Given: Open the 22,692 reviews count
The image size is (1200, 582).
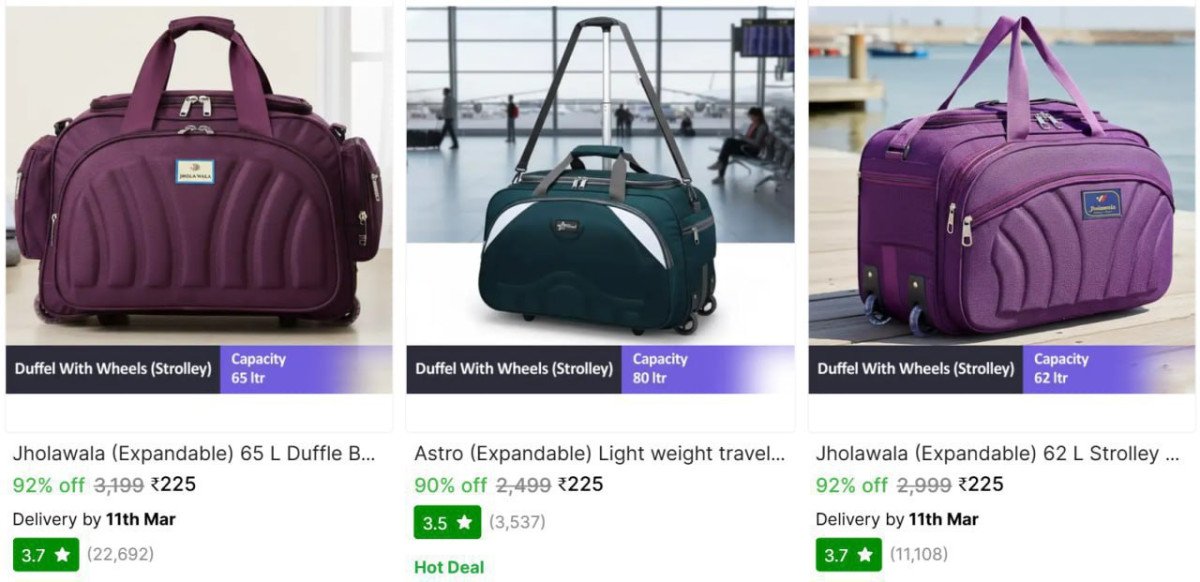Looking at the screenshot, I should click(x=120, y=554).
